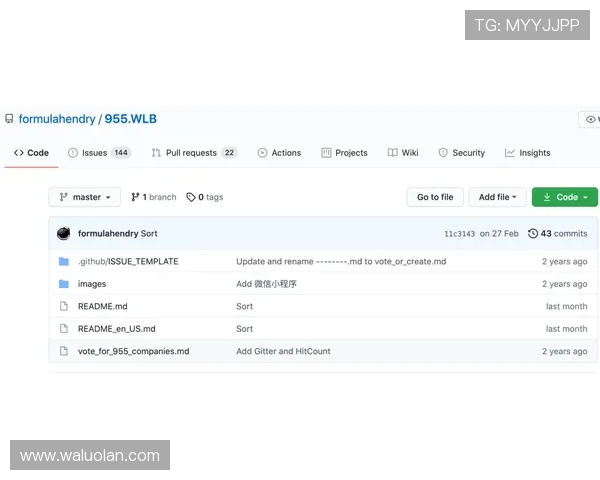The image size is (600, 480).
Task: Click the README_en_US.md file icon
Action: pos(64,328)
